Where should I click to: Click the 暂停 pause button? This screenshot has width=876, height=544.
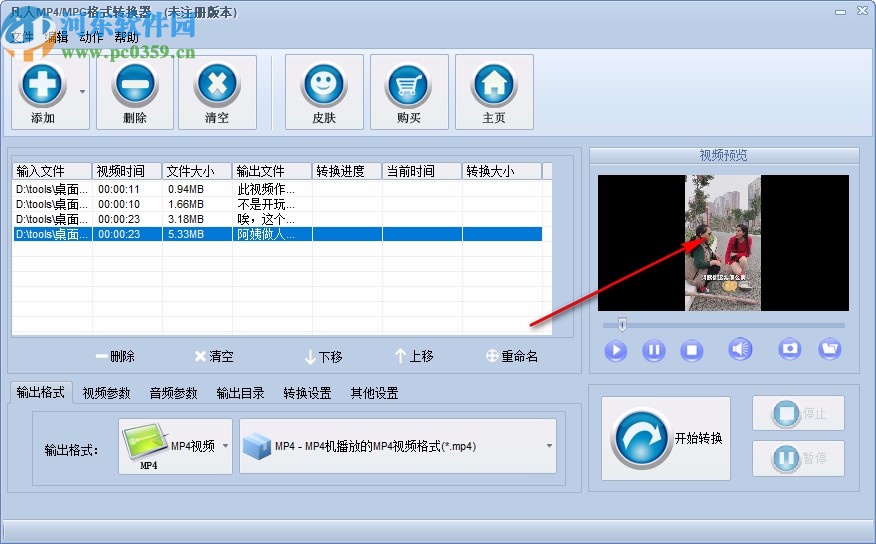[x=798, y=458]
